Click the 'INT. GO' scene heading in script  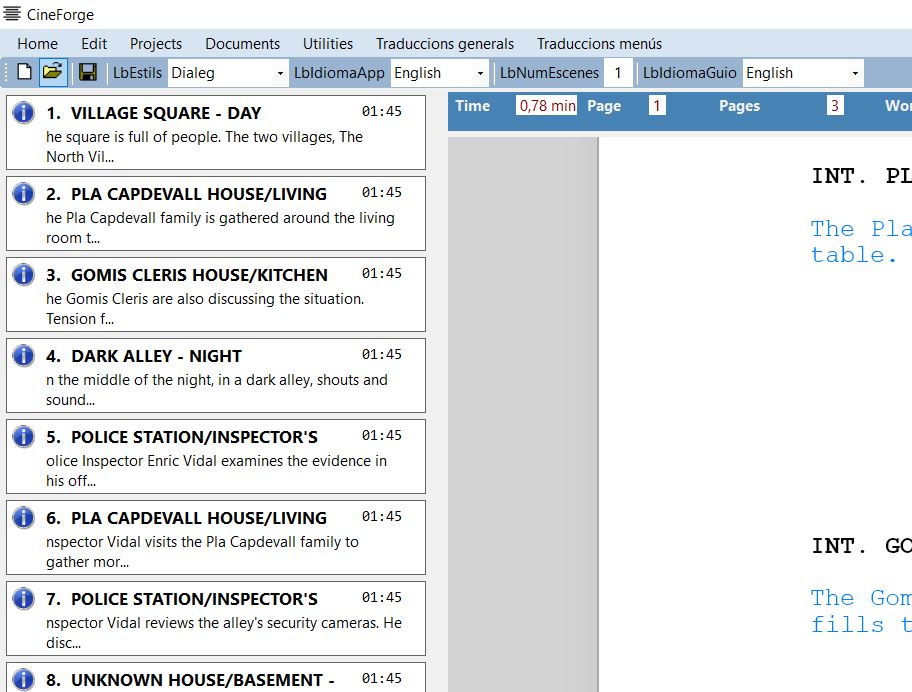pos(861,545)
